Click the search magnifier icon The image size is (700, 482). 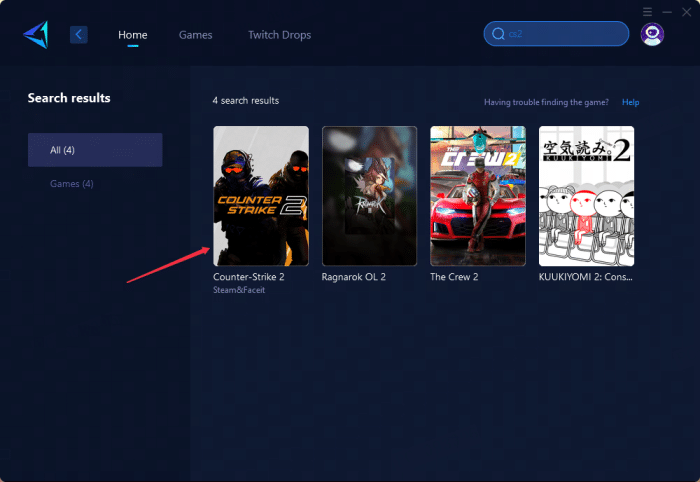point(498,34)
